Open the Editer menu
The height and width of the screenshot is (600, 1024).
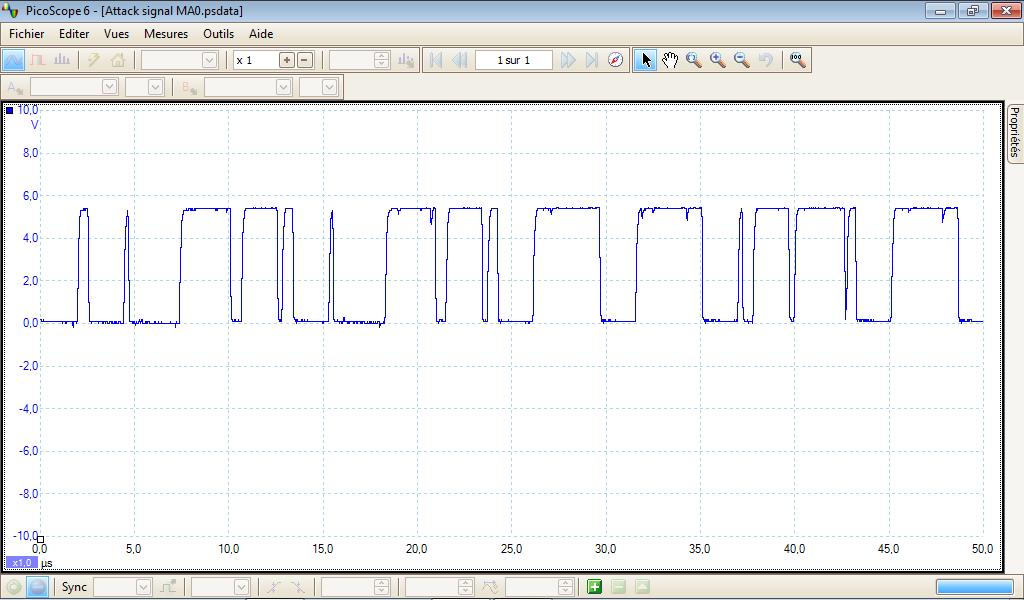[74, 34]
